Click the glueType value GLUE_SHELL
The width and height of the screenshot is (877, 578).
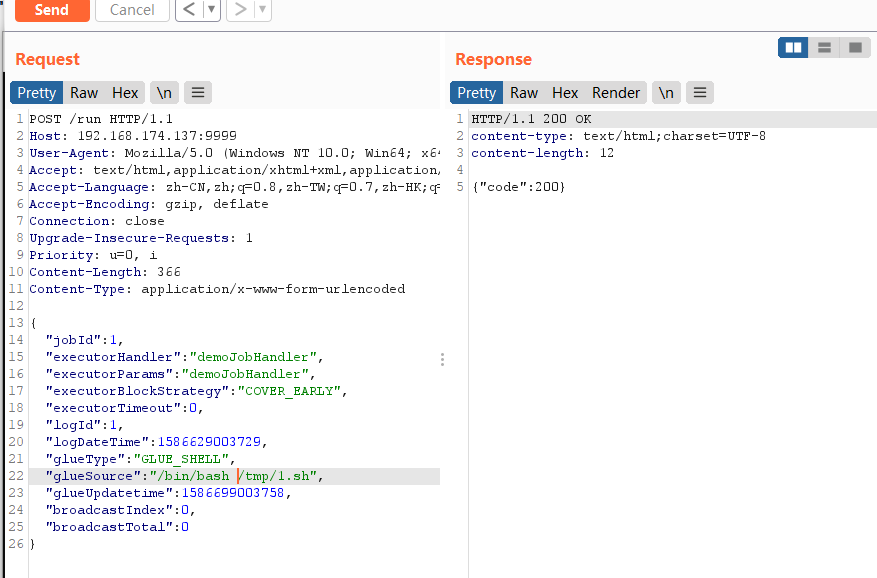(181, 459)
